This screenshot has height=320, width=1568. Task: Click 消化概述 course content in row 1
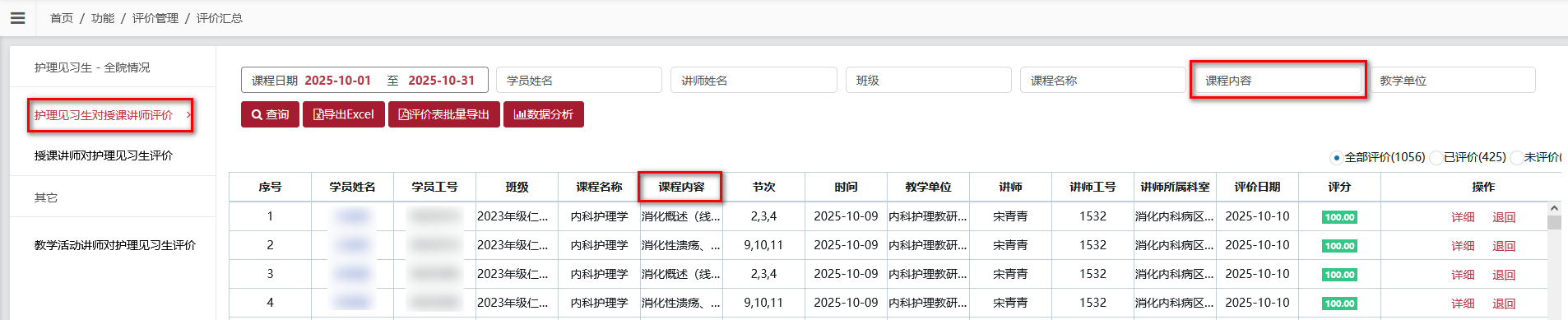pyautogui.click(x=681, y=216)
